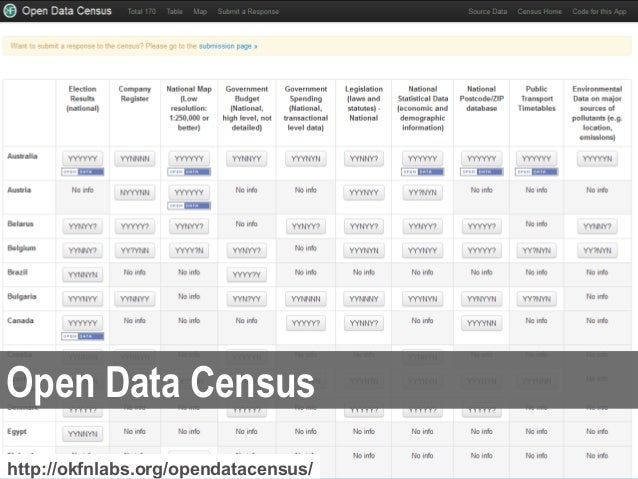Click the Open Data Census logo icon
Viewport: 638px width, 479px height.
click(10, 11)
